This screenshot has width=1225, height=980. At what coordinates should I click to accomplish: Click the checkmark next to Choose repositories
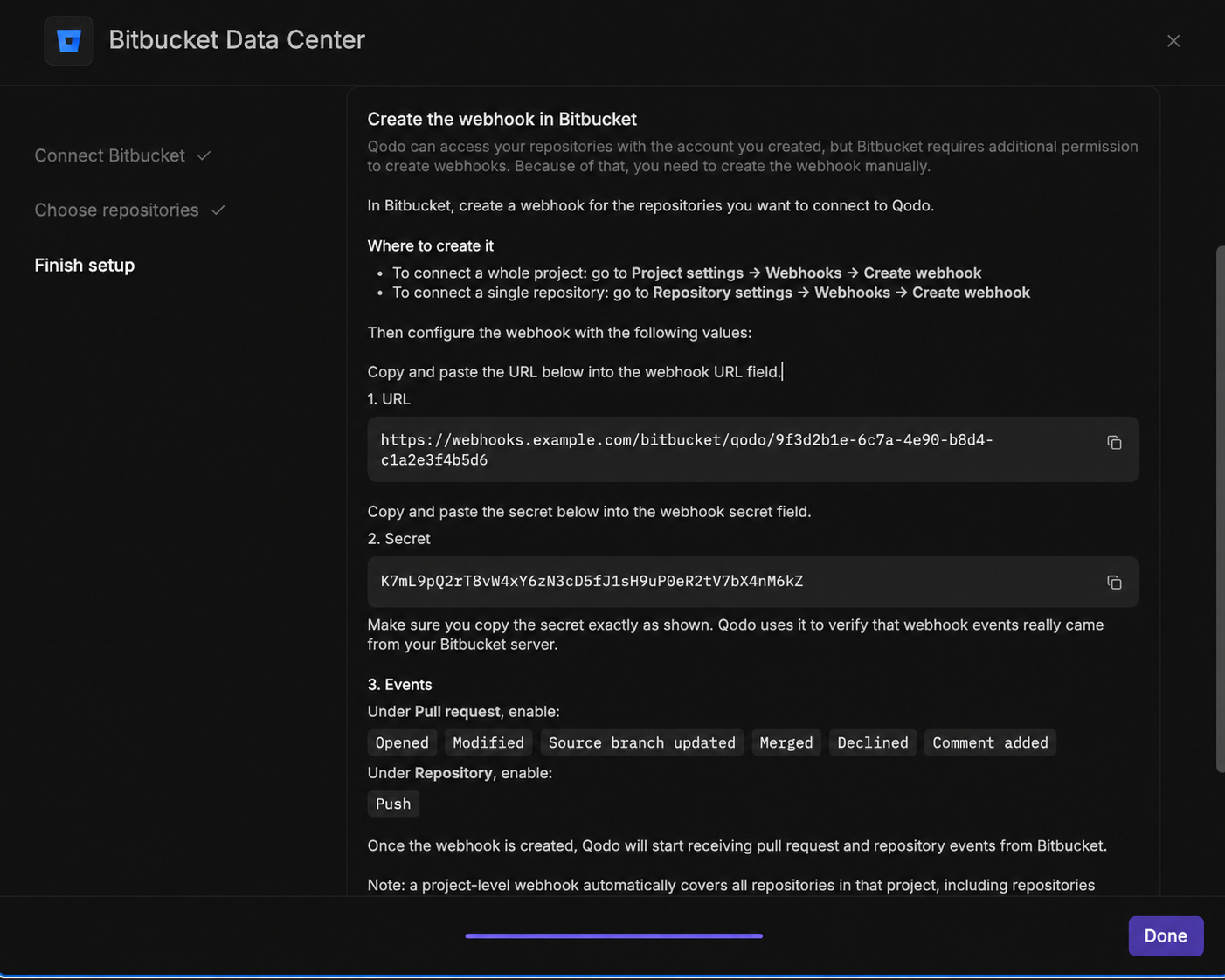[x=218, y=210]
